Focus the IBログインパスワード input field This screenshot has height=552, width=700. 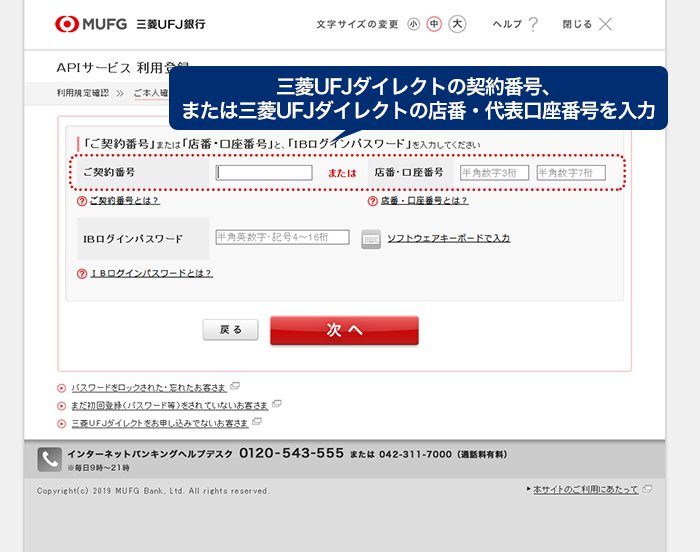coord(282,237)
